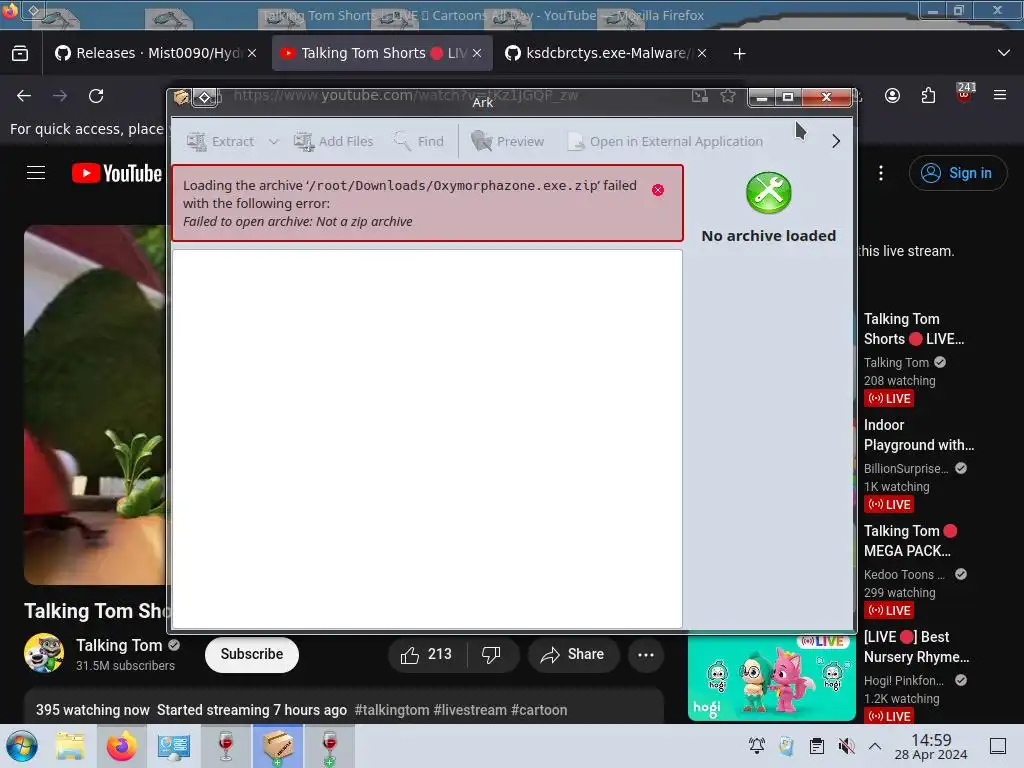The height and width of the screenshot is (768, 1024).
Task: Click Preview in Ark toolbar
Action: coord(507,141)
